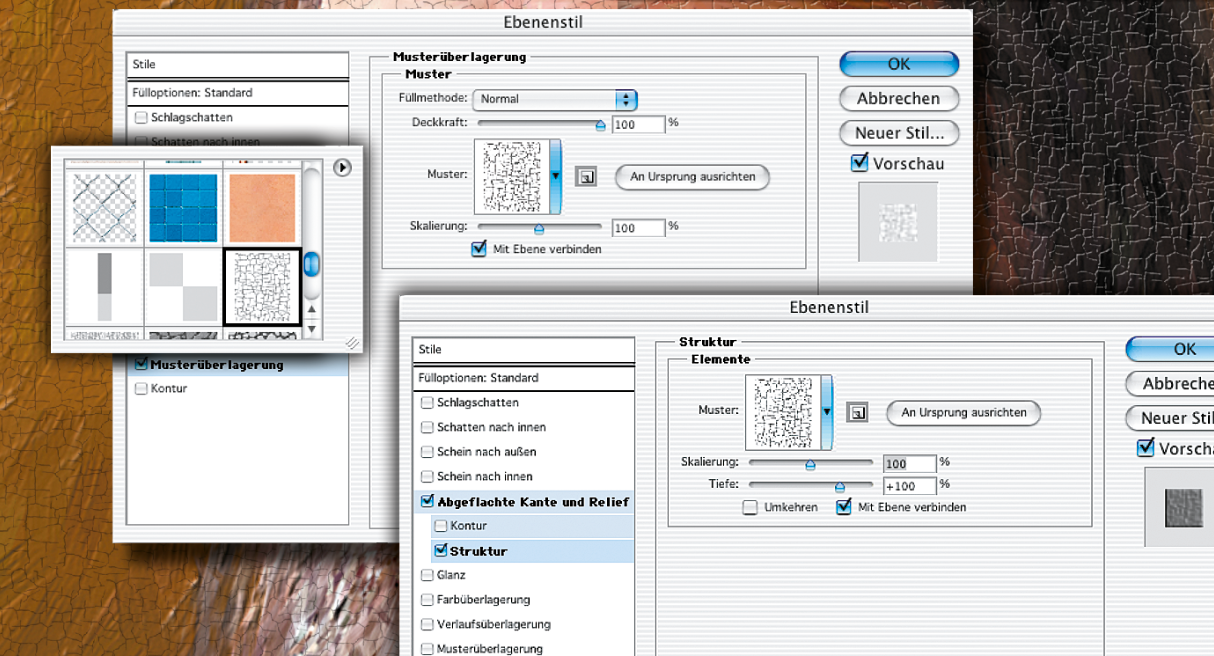Click An Ursprung ausrichten in Struktur panel
Screen dimensions: 1214x656
[x=963, y=412]
